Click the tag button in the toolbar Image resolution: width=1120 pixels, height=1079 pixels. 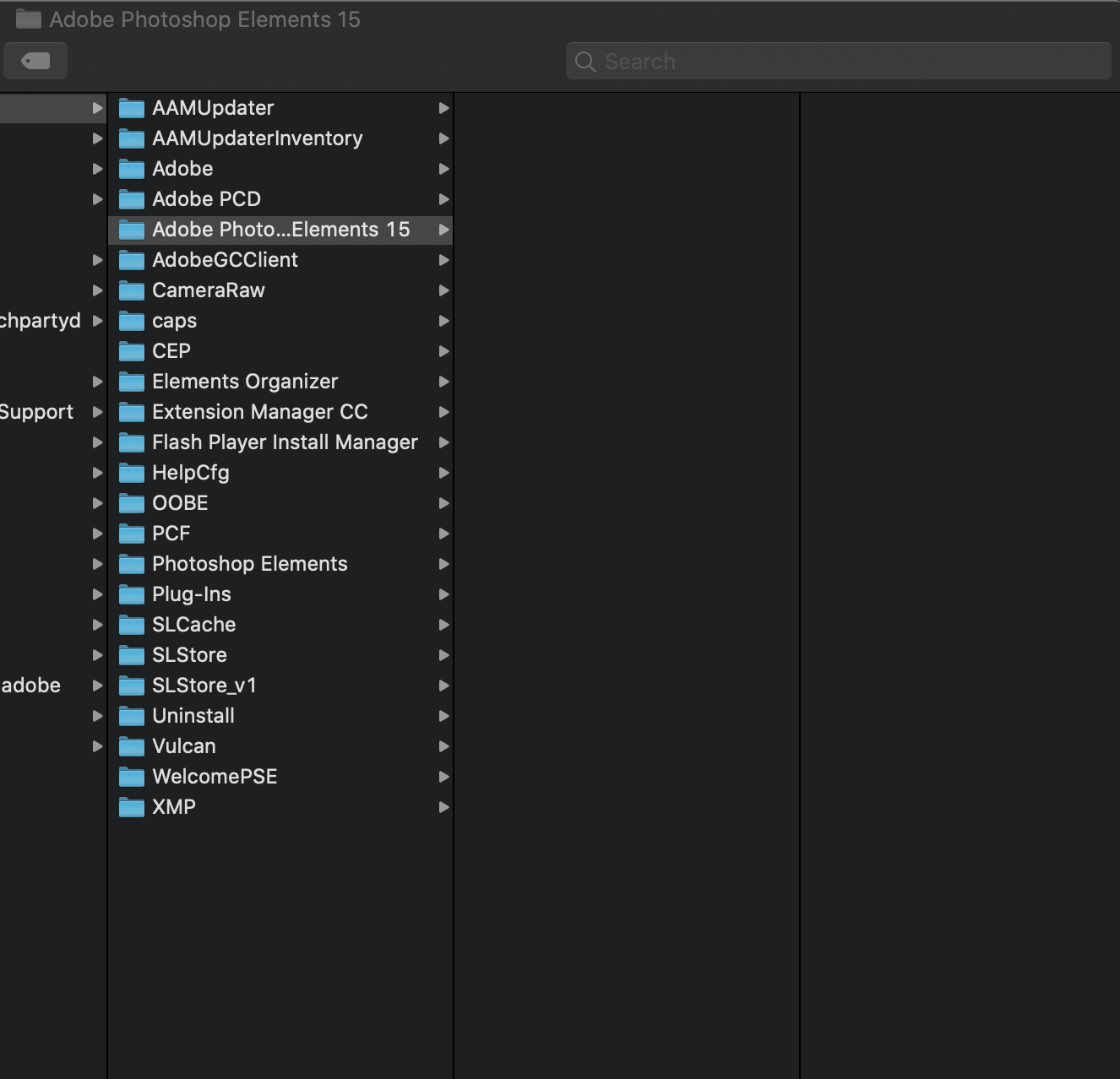tap(35, 61)
